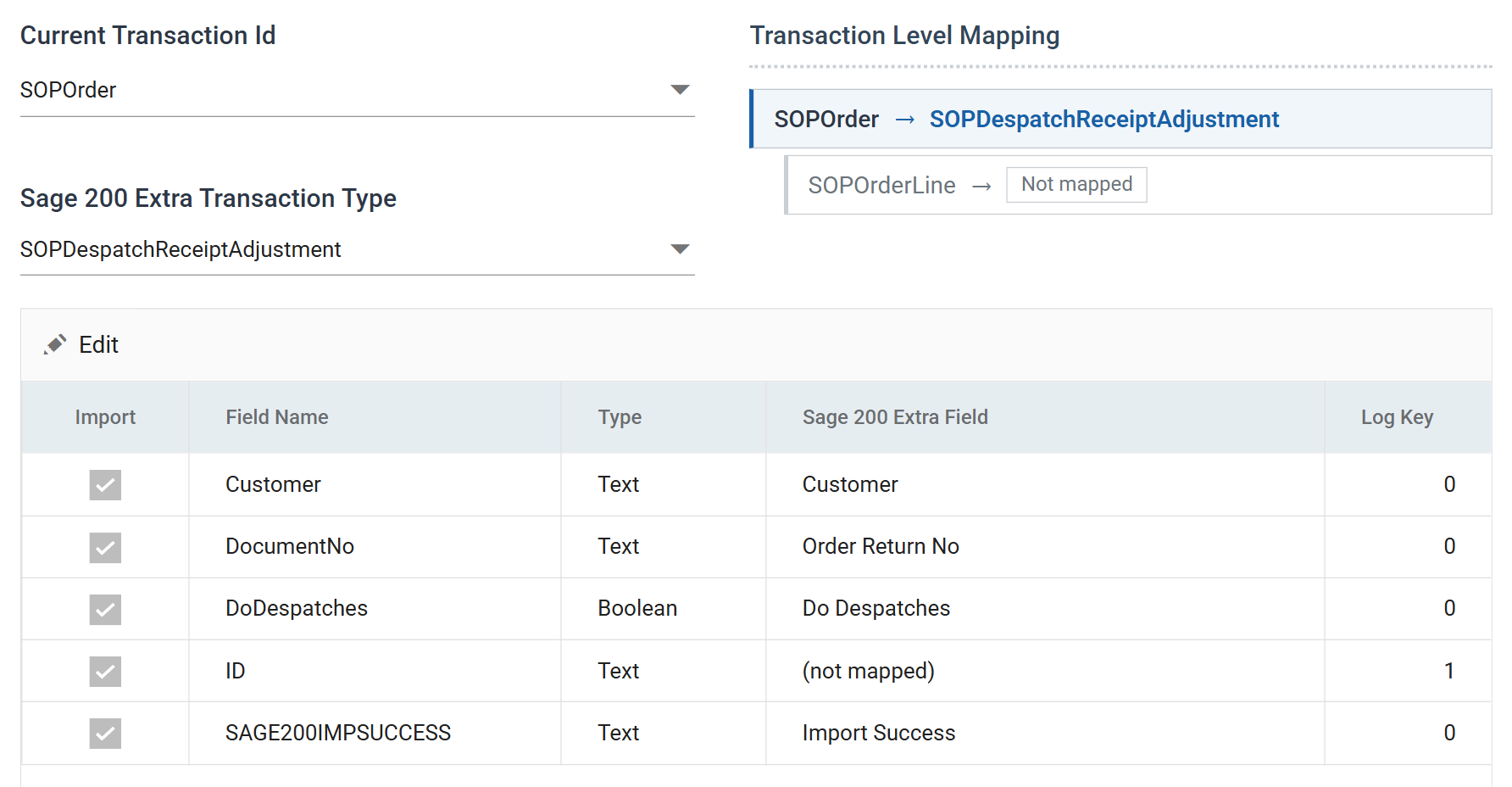The width and height of the screenshot is (1512, 787).
Task: Select the ID field name cell
Action: (375, 671)
